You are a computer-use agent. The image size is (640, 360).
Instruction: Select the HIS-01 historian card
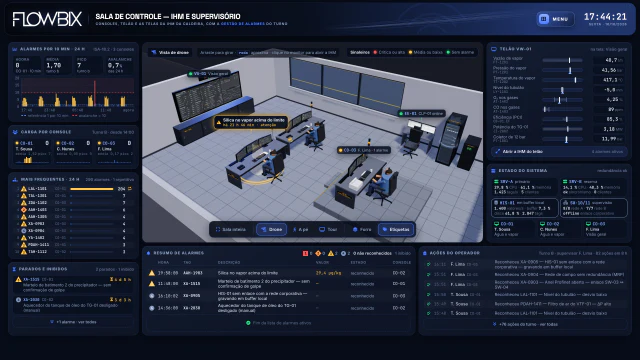(x=524, y=208)
